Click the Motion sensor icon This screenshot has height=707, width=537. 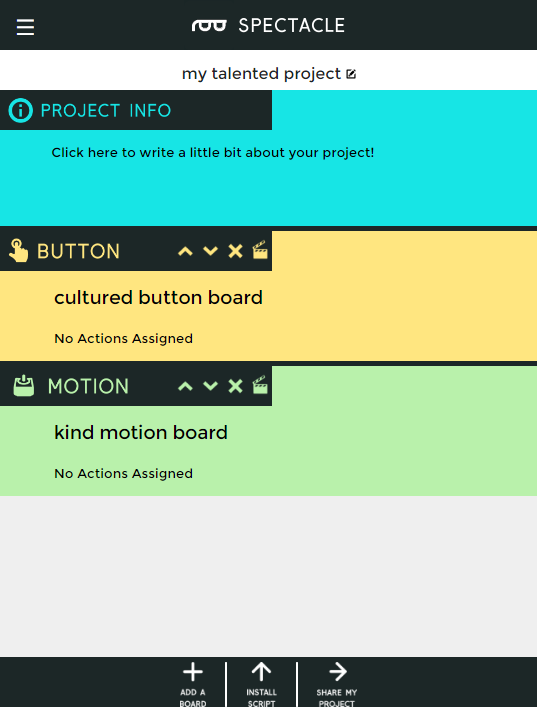(24, 386)
